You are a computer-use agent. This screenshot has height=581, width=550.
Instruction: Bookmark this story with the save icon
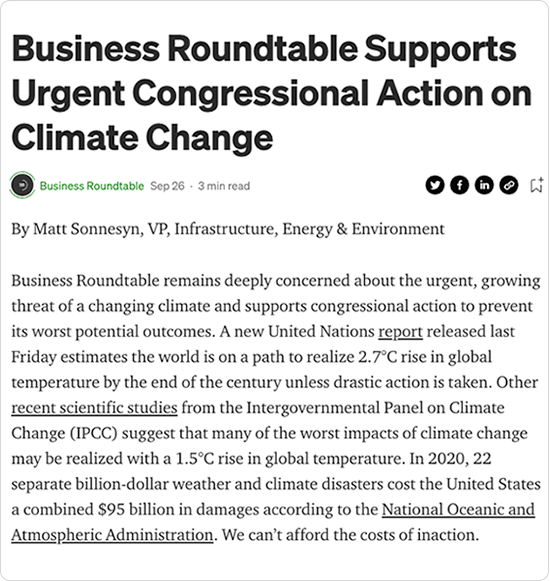coord(537,185)
